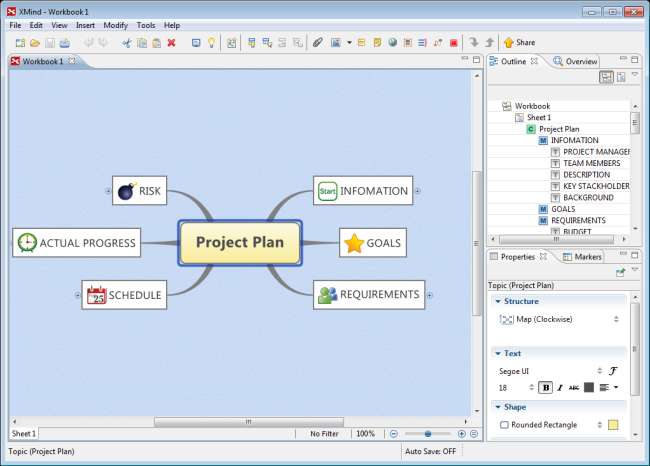Click the yellow Label toolbar icon

[361, 42]
